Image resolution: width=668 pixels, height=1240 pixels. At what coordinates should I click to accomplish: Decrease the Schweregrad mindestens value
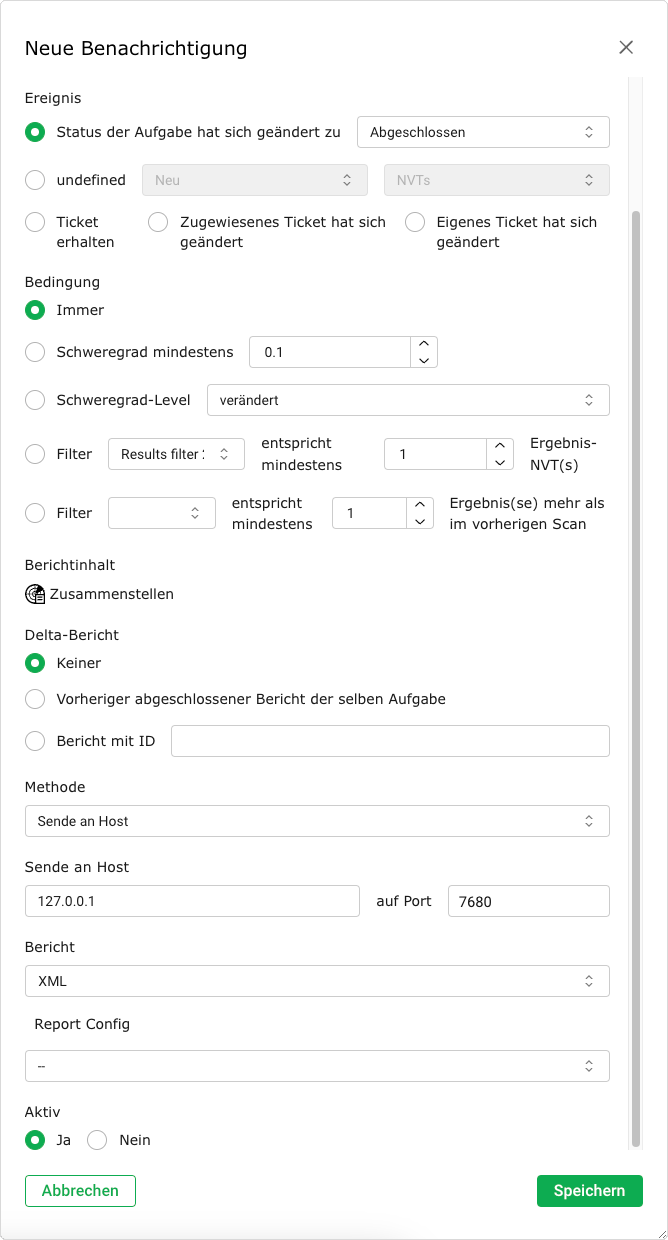tap(424, 360)
